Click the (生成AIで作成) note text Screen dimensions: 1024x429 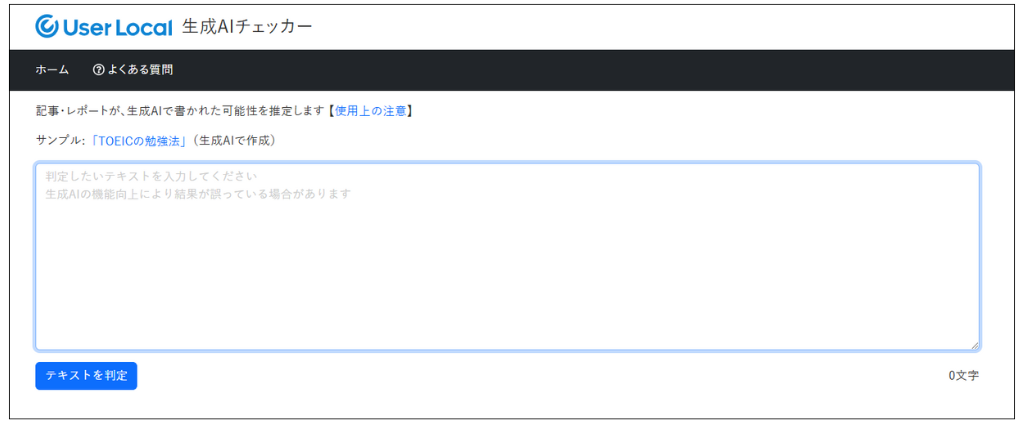pos(234,141)
